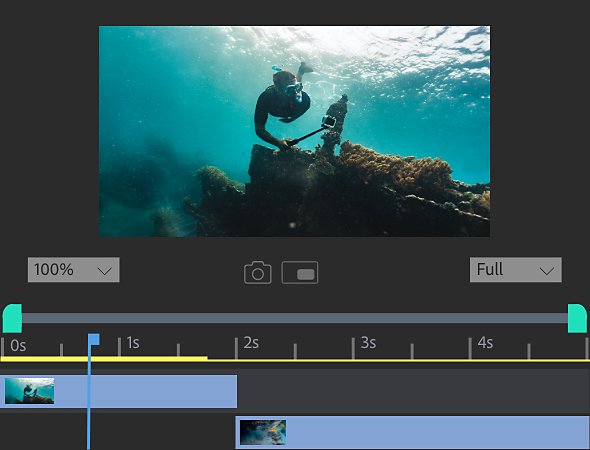Click the 4s mark on time ruler
This screenshot has height=450, width=590.
[485, 343]
